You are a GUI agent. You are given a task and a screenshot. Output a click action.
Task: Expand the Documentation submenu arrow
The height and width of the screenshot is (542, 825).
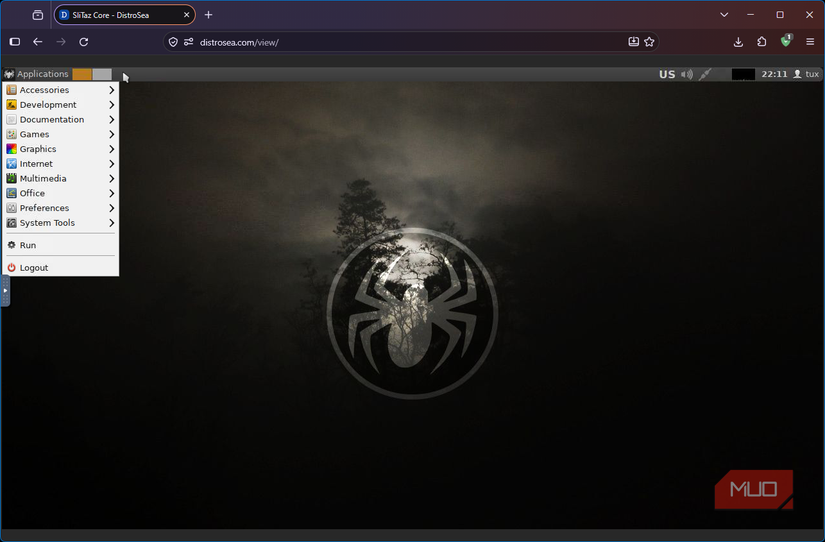click(112, 119)
